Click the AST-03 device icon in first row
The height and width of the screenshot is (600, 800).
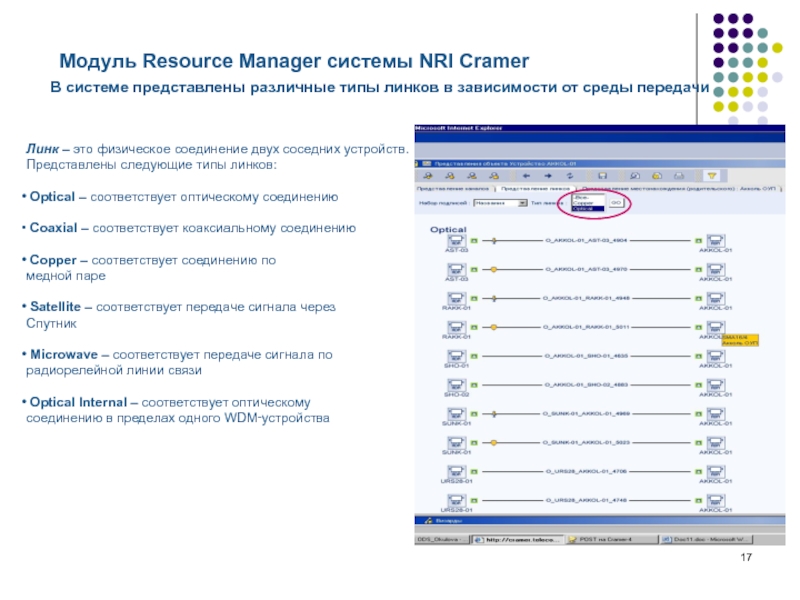455,241
